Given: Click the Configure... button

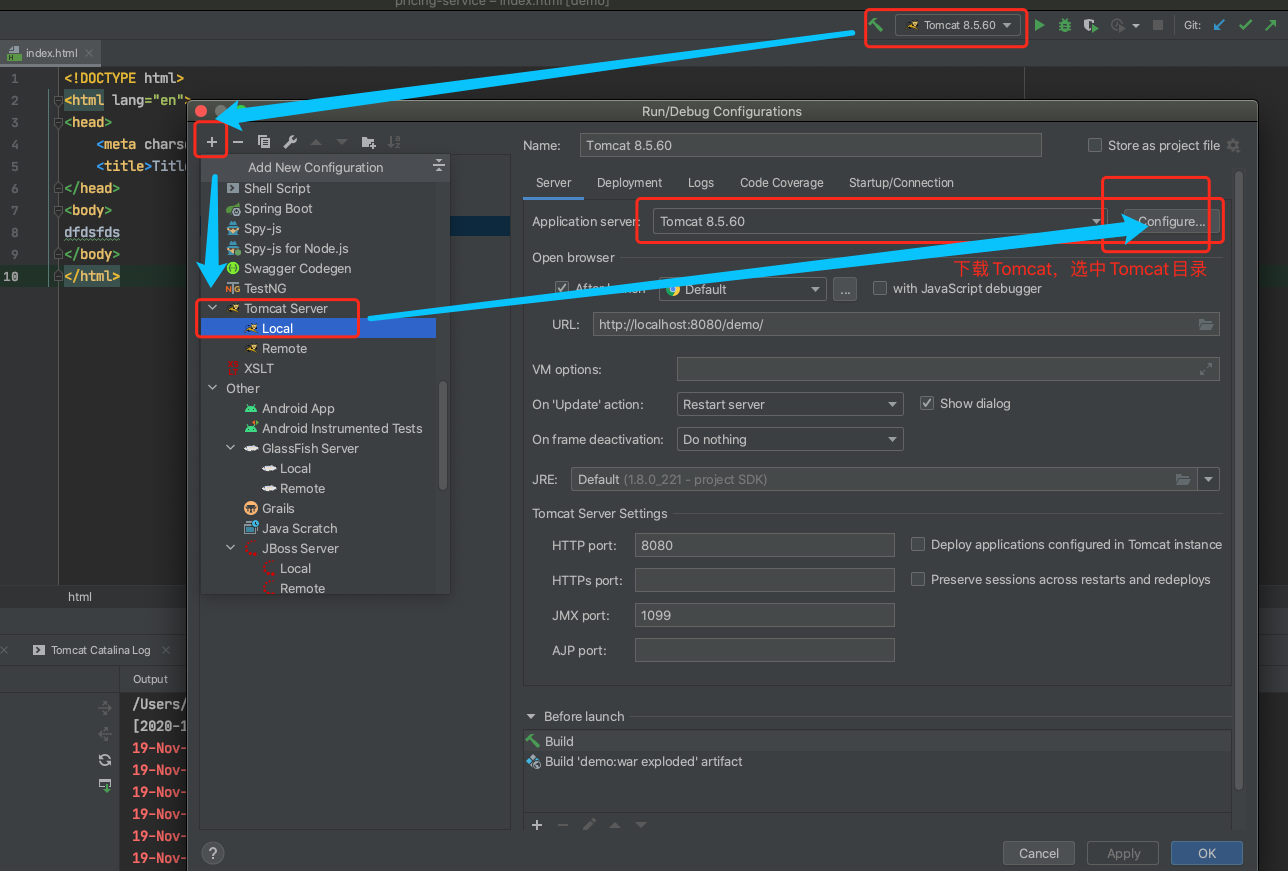Looking at the screenshot, I should (x=1171, y=221).
